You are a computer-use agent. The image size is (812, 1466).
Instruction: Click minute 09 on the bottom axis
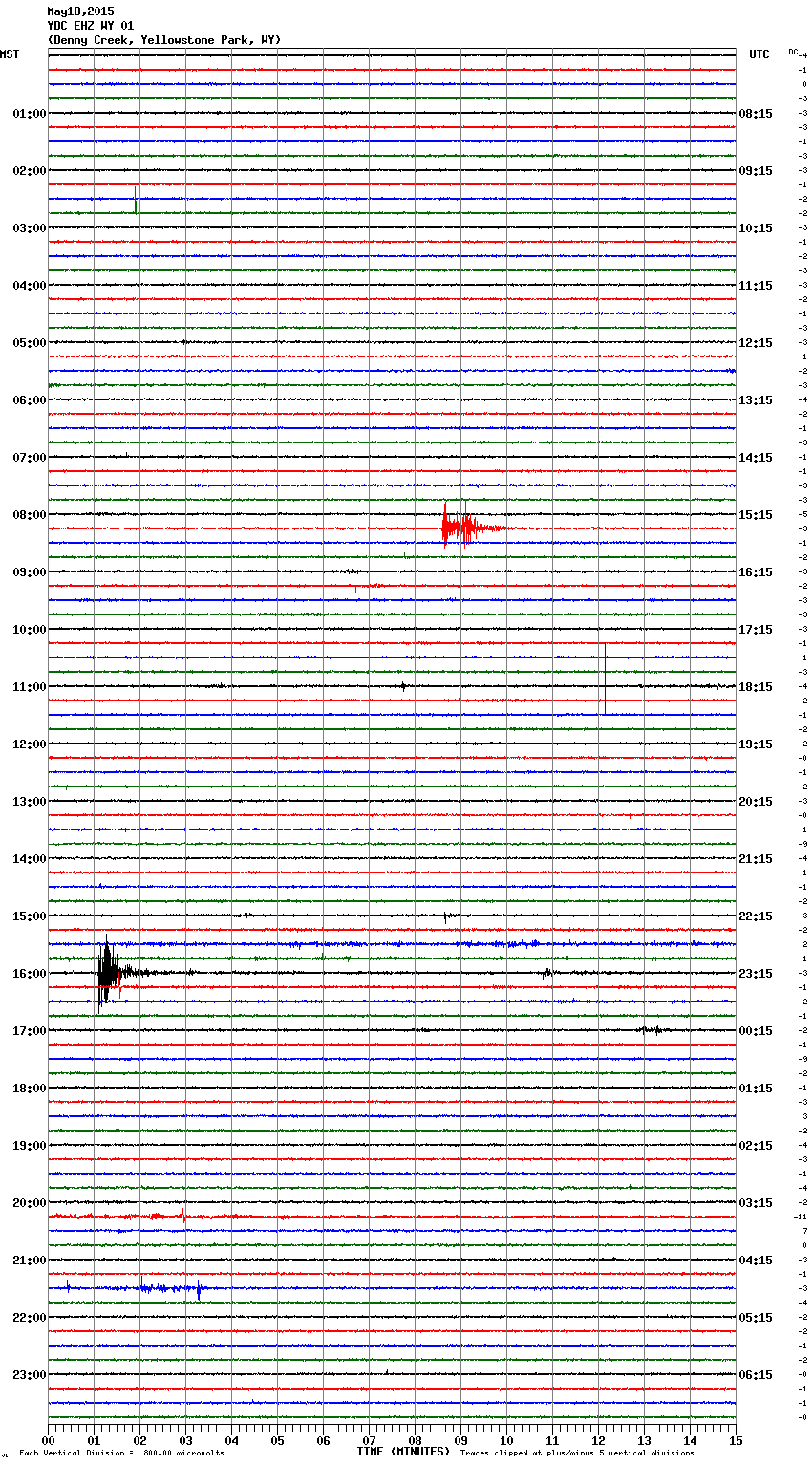pos(460,1440)
